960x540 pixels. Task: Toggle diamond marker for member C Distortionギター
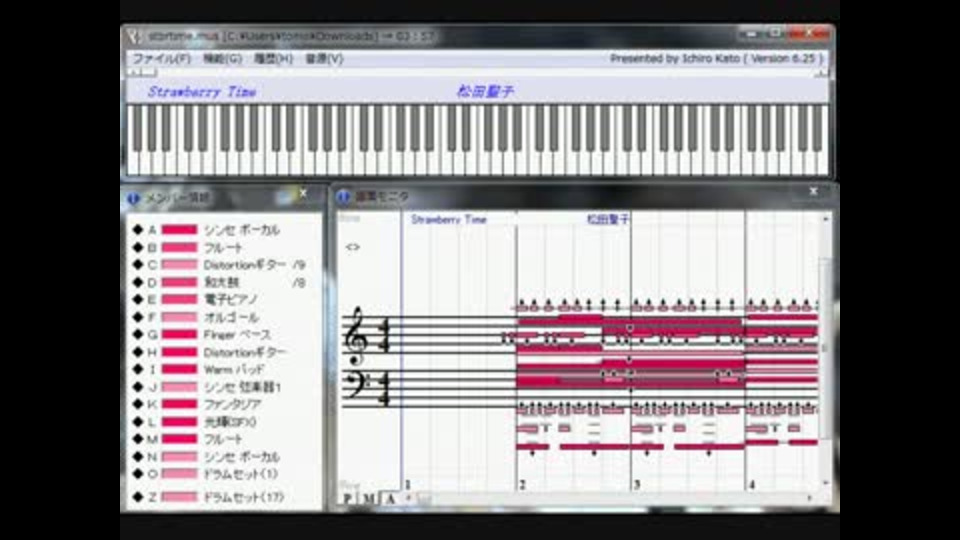tap(138, 264)
